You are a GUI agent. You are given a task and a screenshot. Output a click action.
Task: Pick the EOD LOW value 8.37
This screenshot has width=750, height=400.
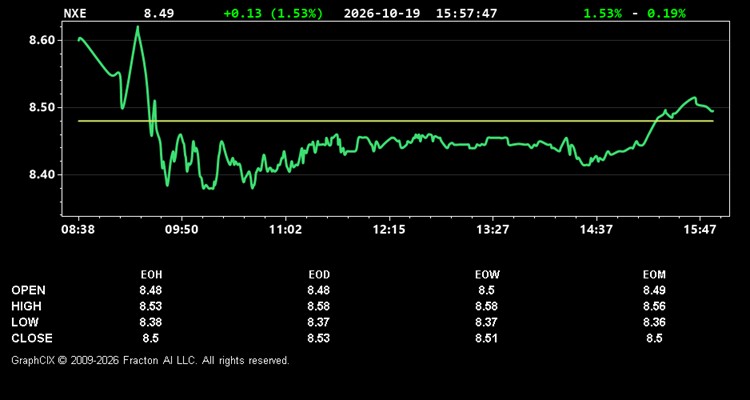(x=319, y=322)
